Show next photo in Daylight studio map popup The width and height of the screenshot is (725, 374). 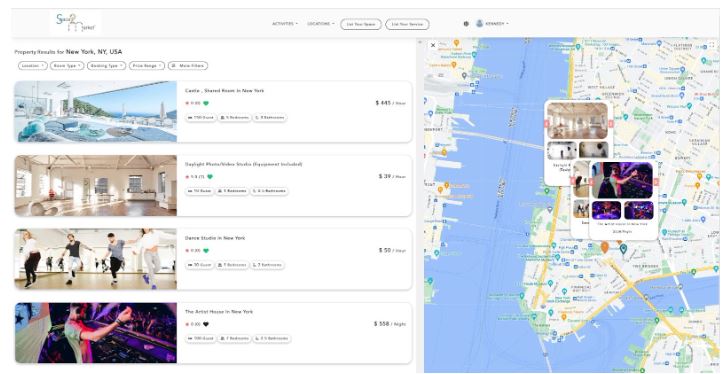point(610,123)
